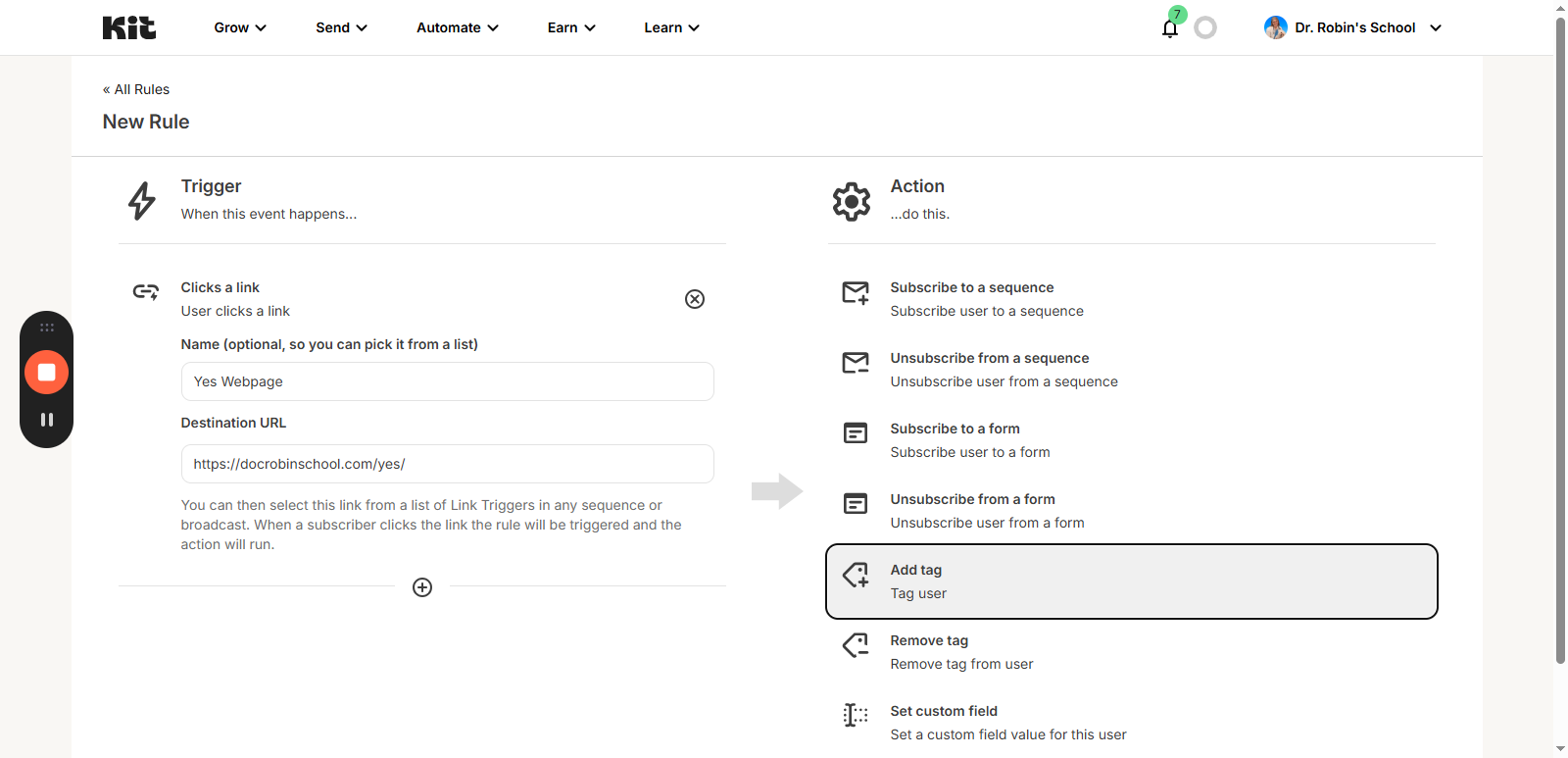Viewport: 1568px width, 758px height.
Task: Click the Destination URL field
Action: (x=447, y=464)
